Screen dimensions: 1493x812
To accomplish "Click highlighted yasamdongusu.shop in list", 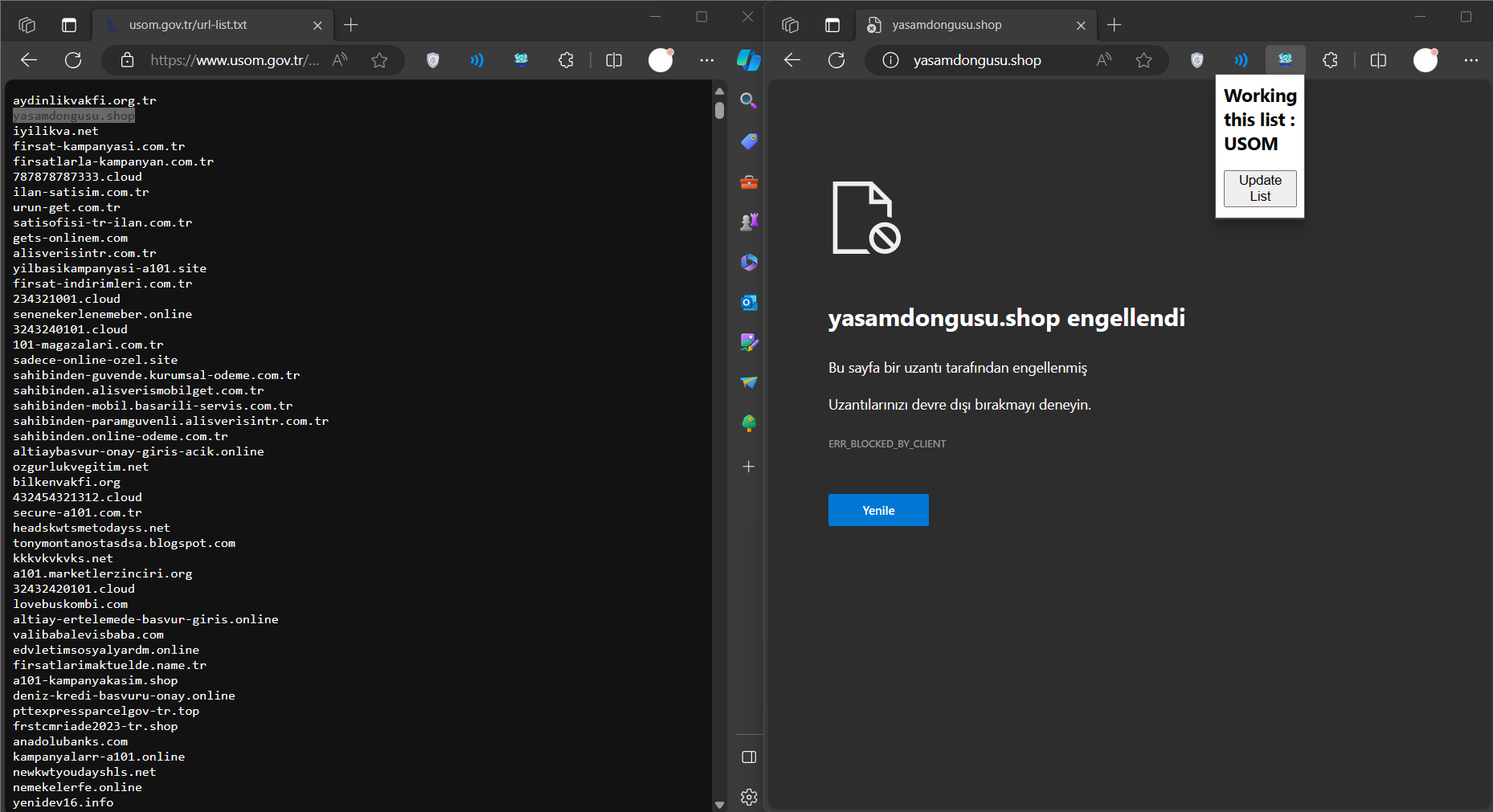I will click(74, 116).
